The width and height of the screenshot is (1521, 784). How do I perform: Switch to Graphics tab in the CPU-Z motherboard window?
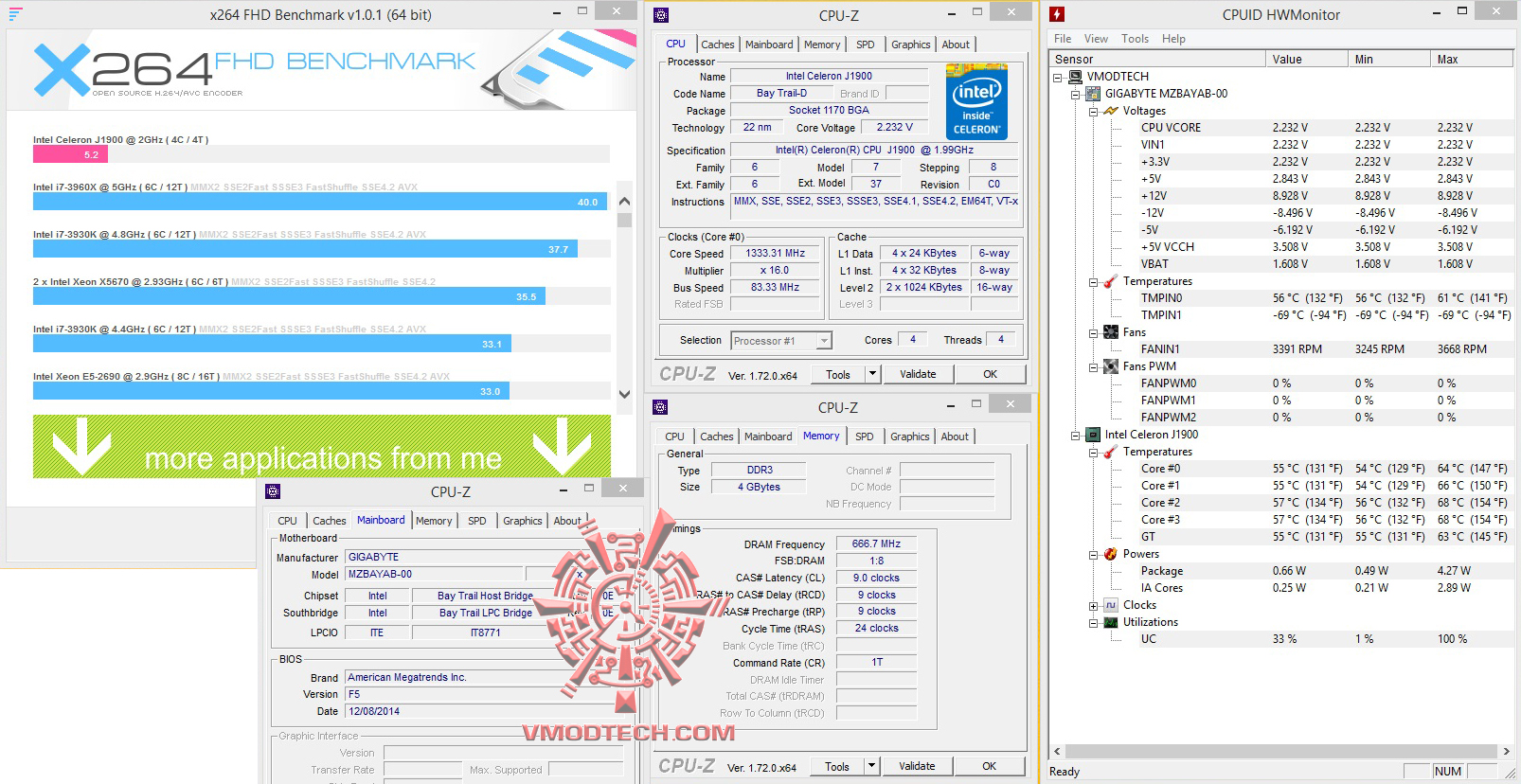click(522, 521)
